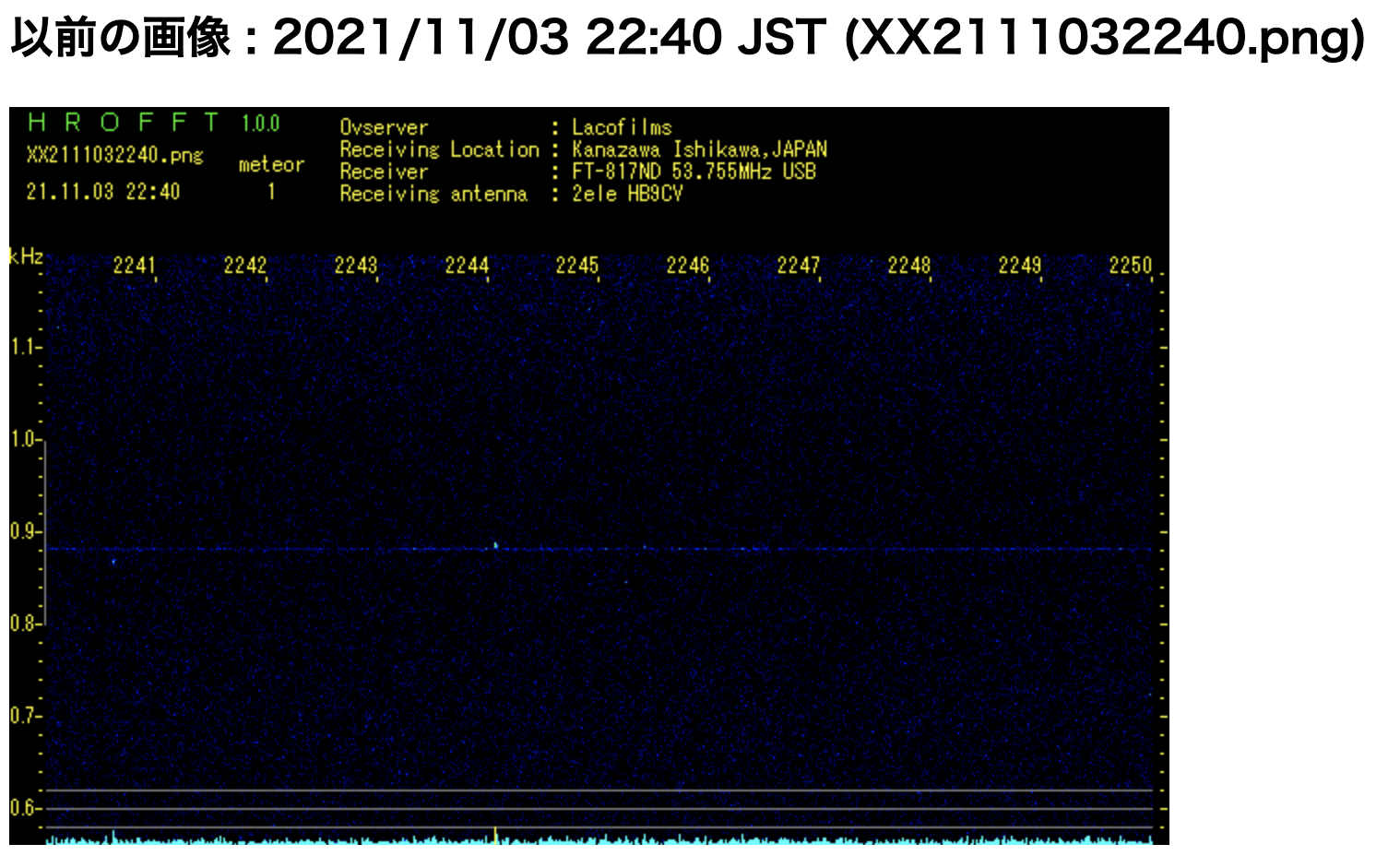The image size is (1400, 856).
Task: Select time axis marker '2246'
Action: [688, 266]
